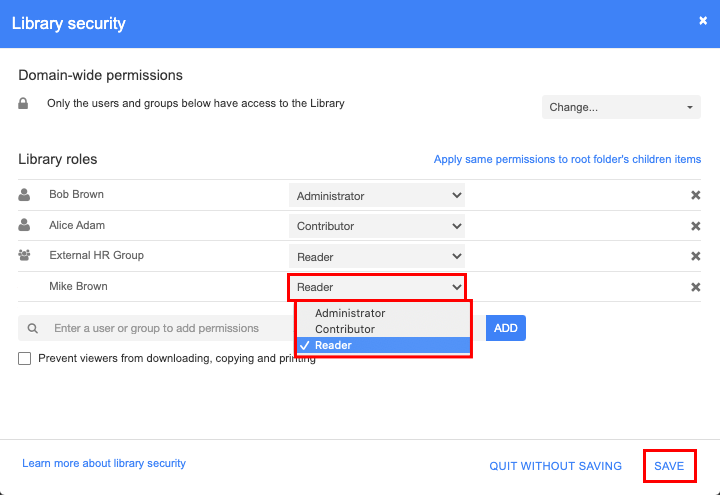Open the Change... domain permissions dropdown
720x495 pixels.
621,107
